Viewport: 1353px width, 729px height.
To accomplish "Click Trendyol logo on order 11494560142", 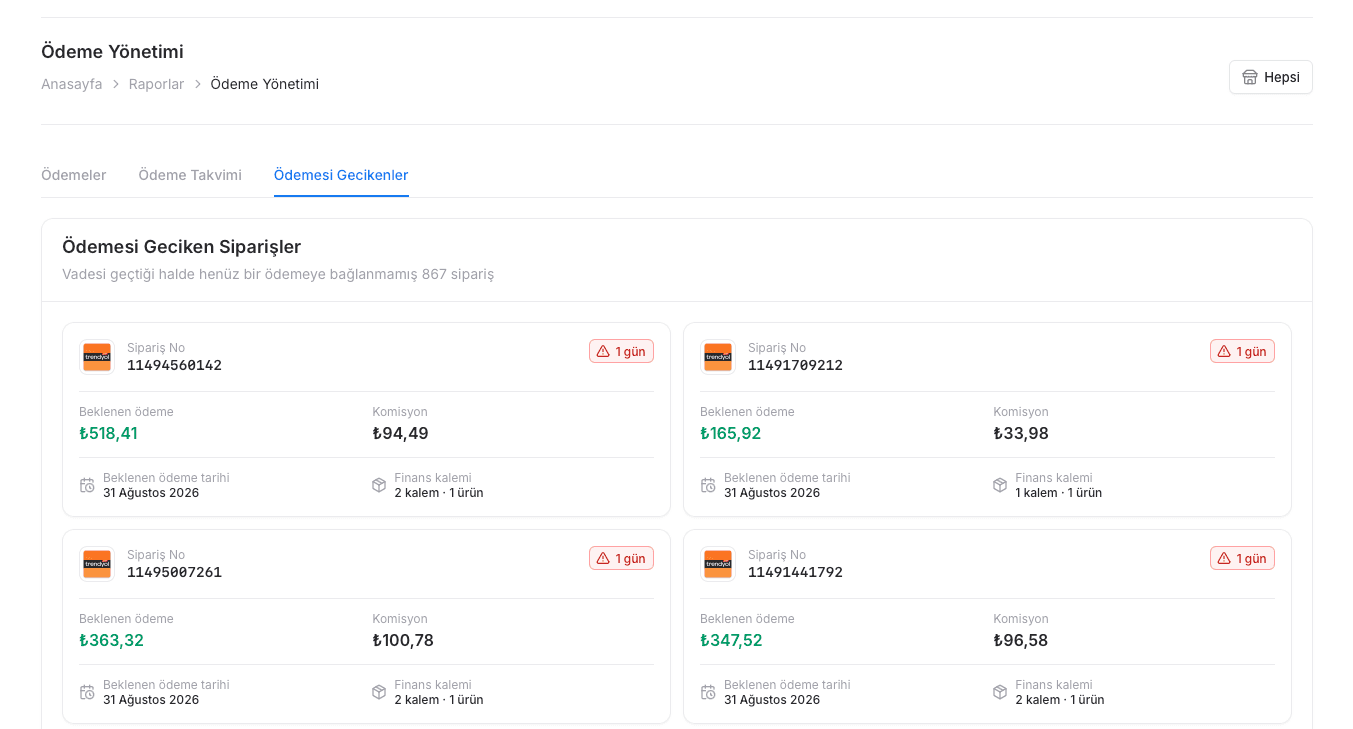I will (x=97, y=357).
